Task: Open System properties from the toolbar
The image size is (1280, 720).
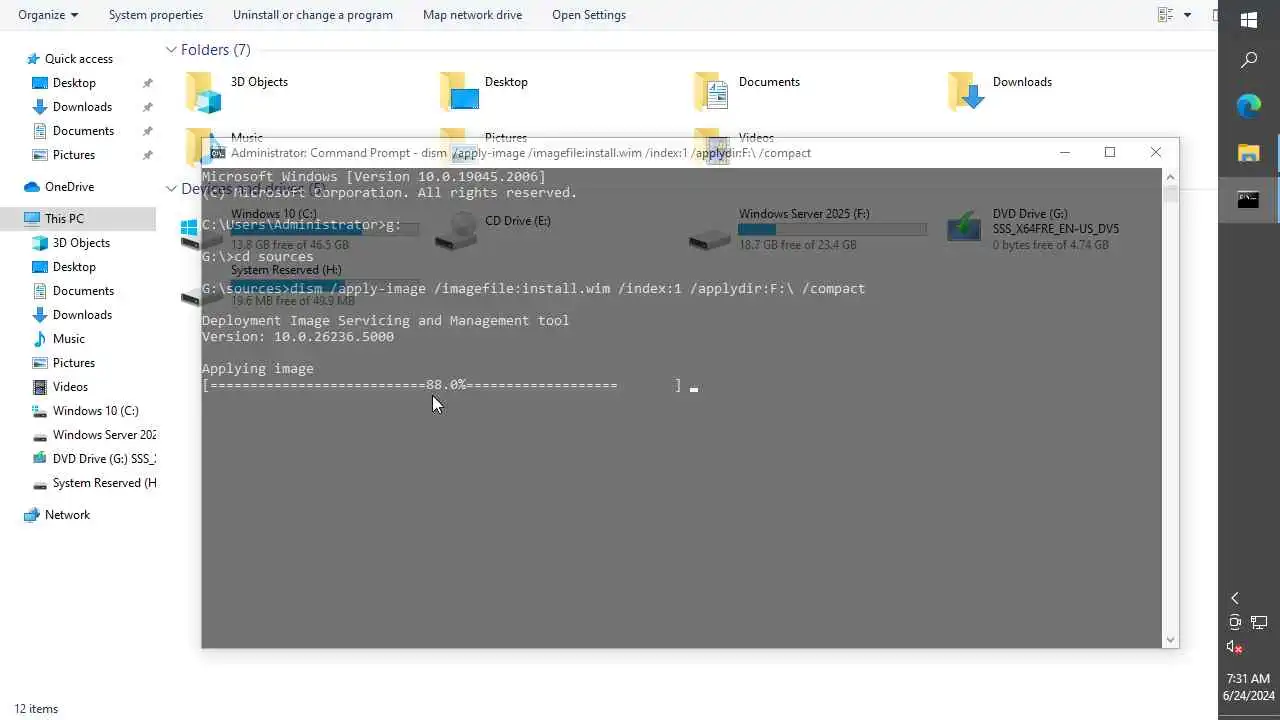Action: 156,15
